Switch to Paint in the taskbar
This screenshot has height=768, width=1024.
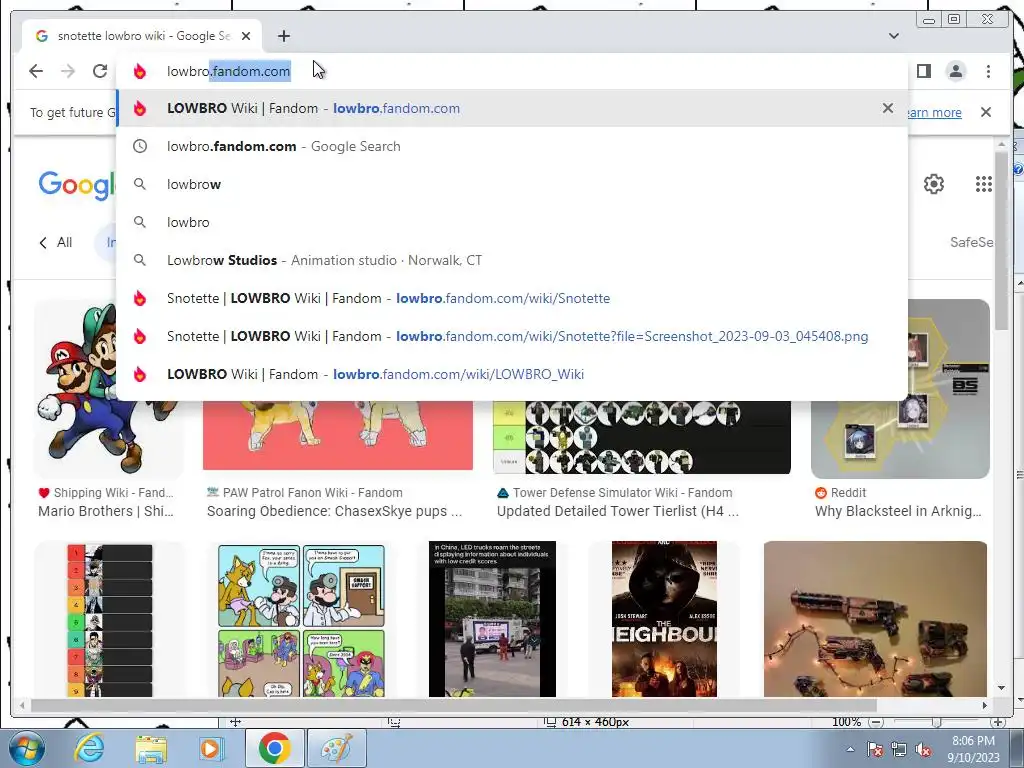coord(336,748)
